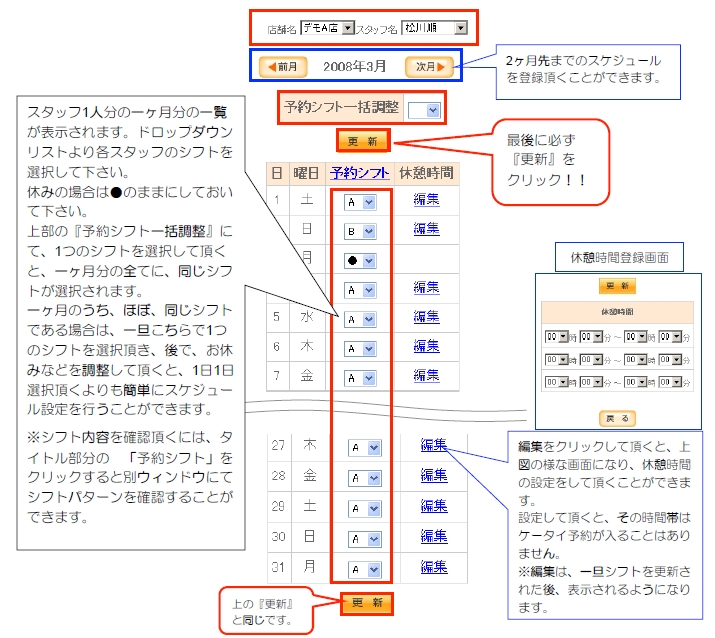Open shift dropdown showing B
Screen dimensions: 715x638
361,230
